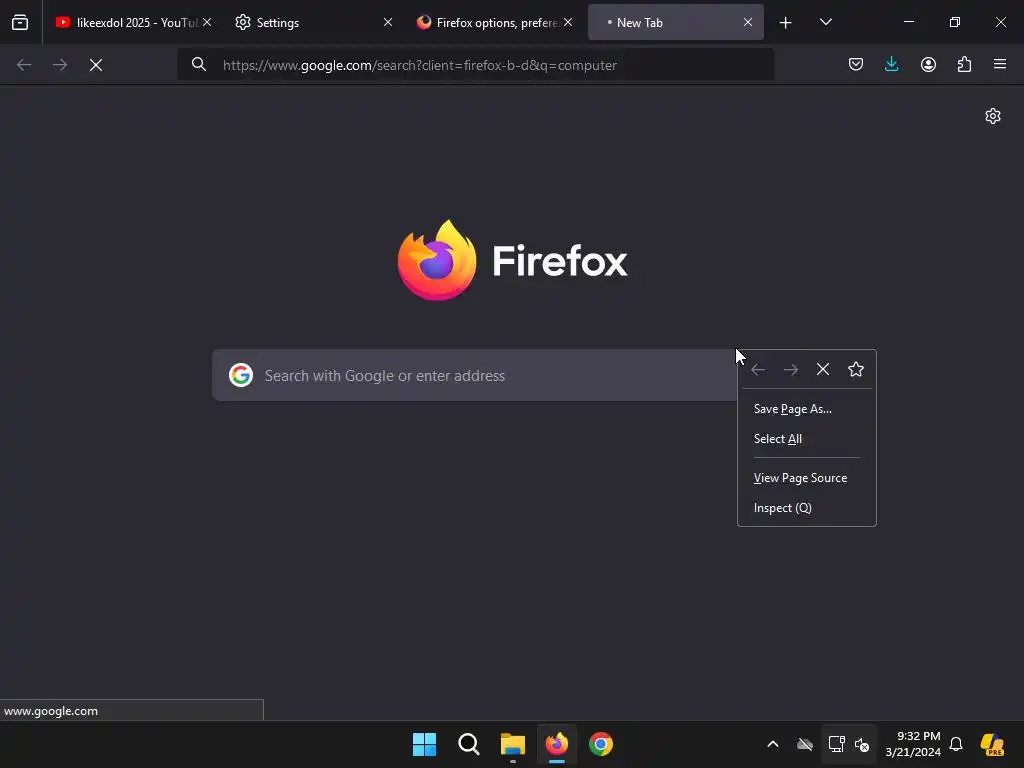
Task: Expand the list all tabs dropdown
Action: pos(825,22)
